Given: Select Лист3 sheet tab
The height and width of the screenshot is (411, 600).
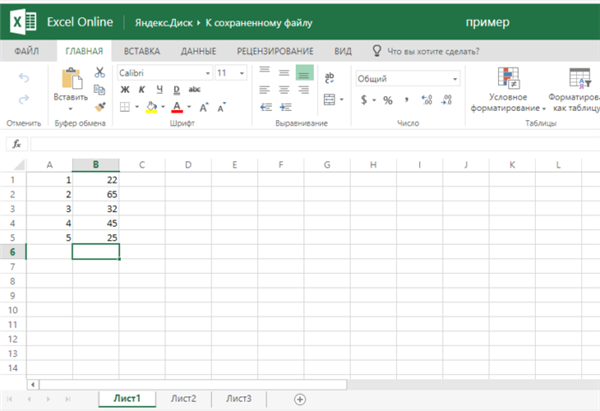Looking at the screenshot, I should click(x=239, y=398).
